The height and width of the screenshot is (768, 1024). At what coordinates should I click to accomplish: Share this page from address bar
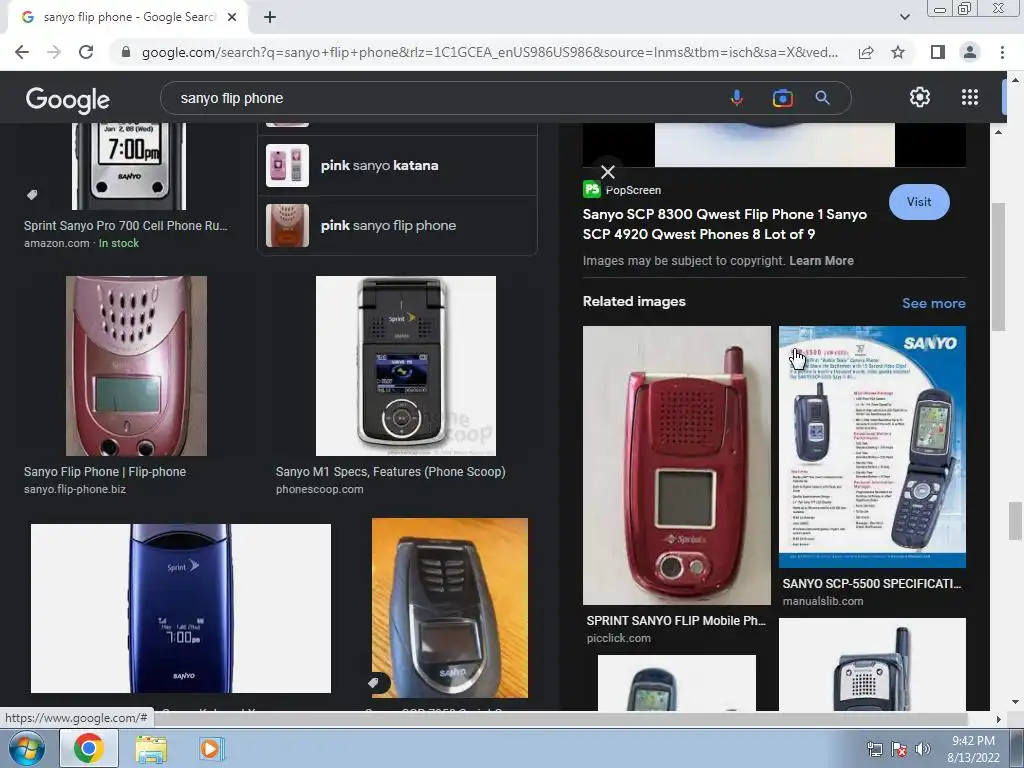(866, 52)
